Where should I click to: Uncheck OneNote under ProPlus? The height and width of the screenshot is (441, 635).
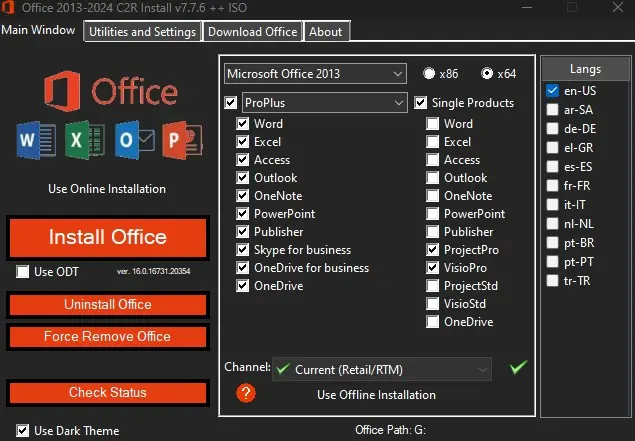click(243, 196)
